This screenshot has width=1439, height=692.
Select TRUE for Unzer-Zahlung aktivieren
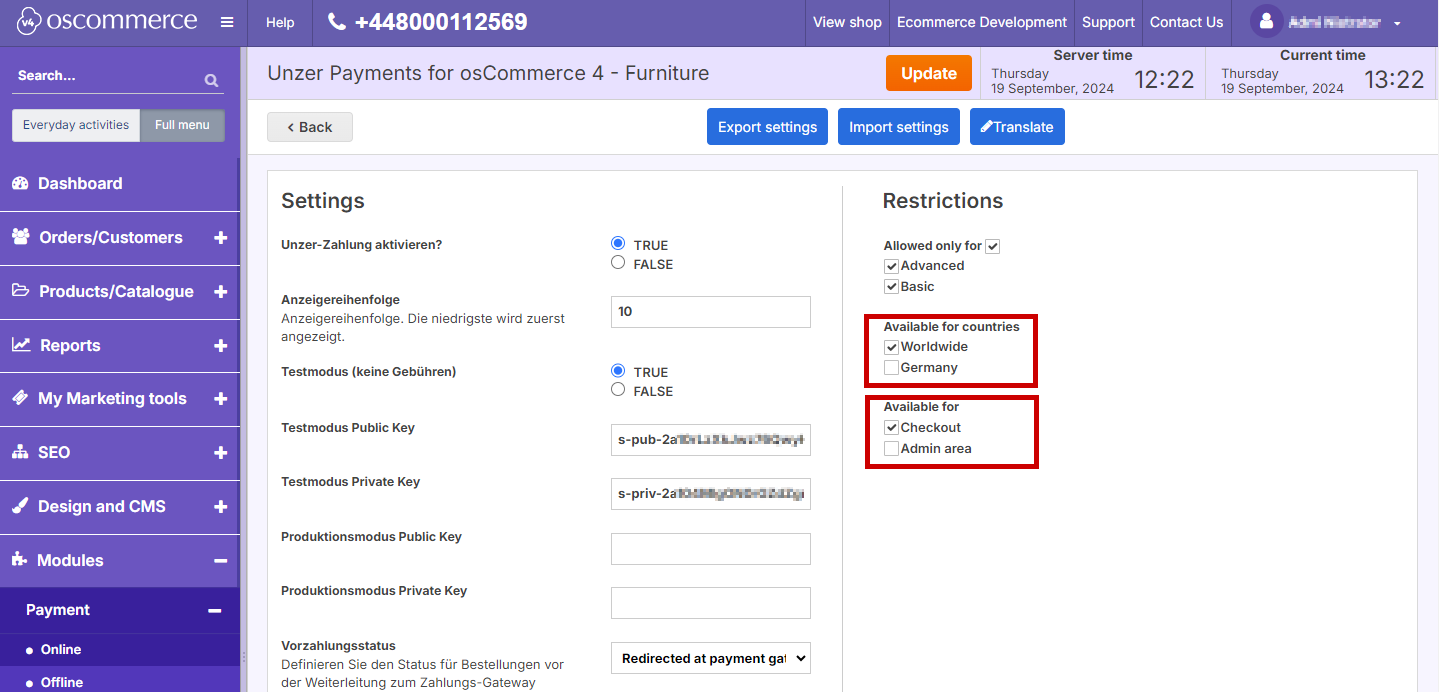tap(618, 243)
